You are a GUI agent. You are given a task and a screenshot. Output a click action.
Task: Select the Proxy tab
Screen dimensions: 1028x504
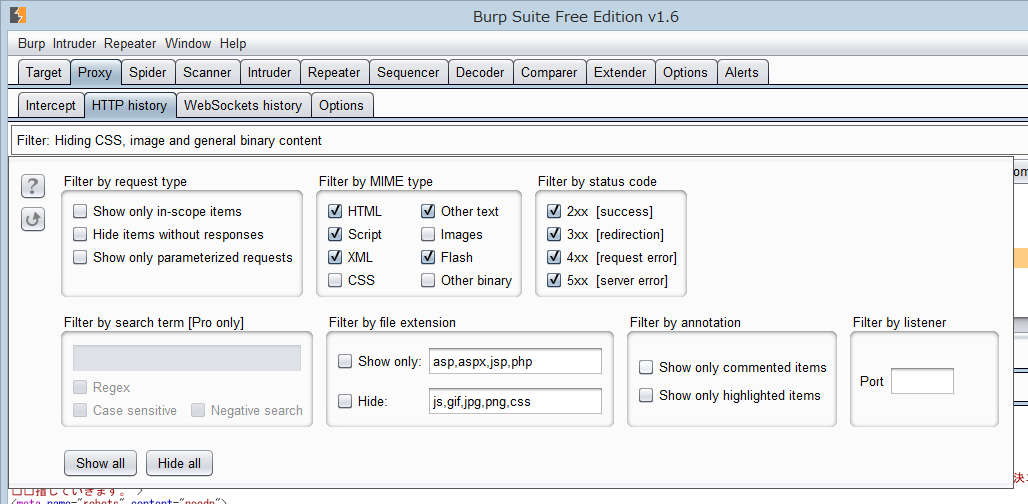(95, 73)
